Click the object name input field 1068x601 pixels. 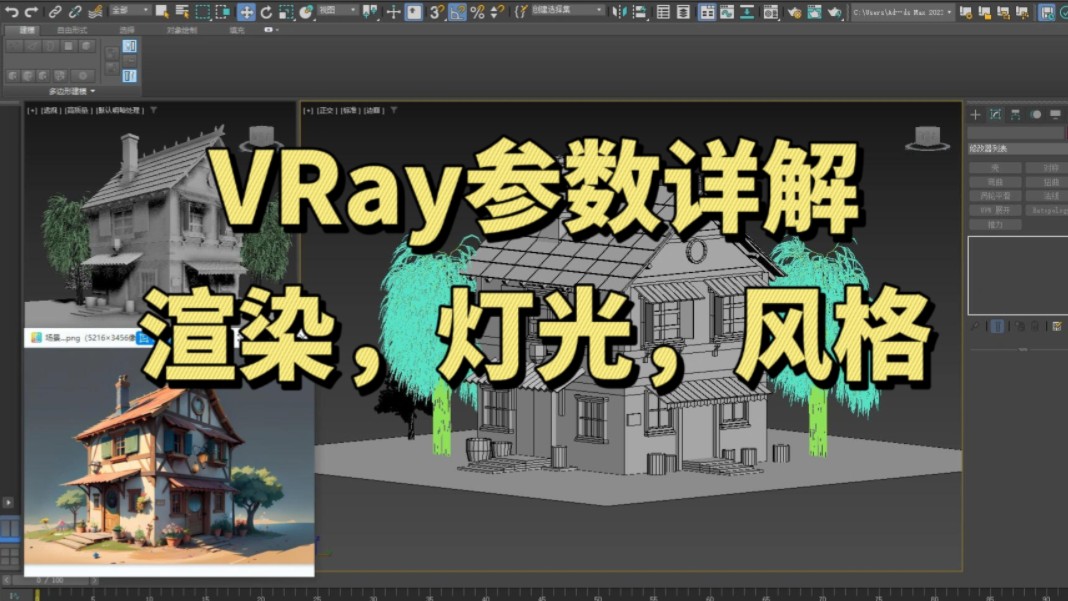point(1016,133)
